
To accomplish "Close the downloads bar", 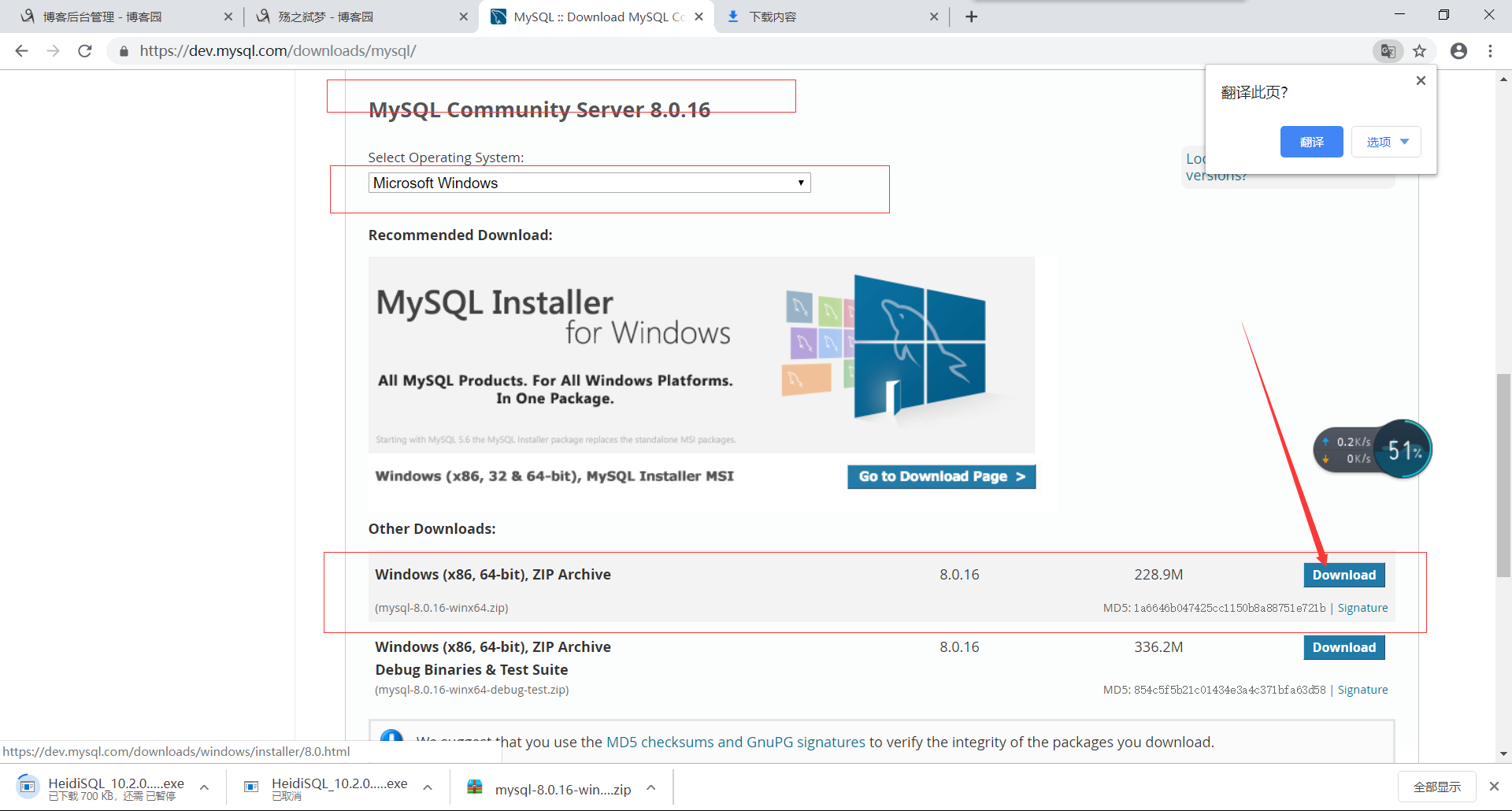I will click(1494, 787).
